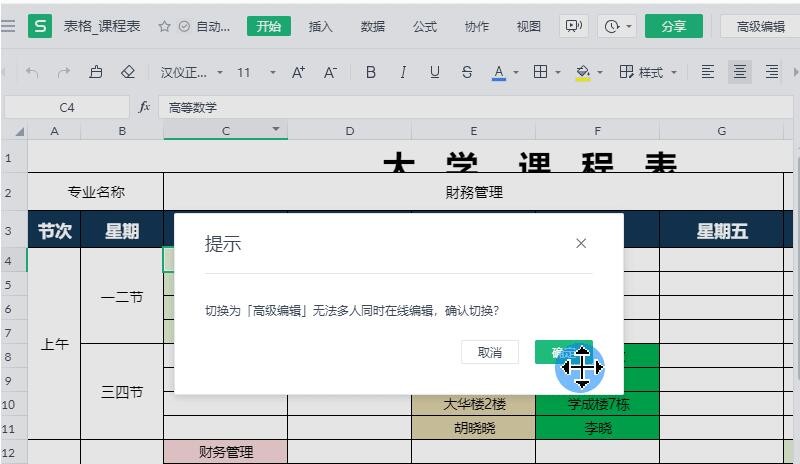
Task: Increase font size with A+ icon
Action: (x=298, y=72)
